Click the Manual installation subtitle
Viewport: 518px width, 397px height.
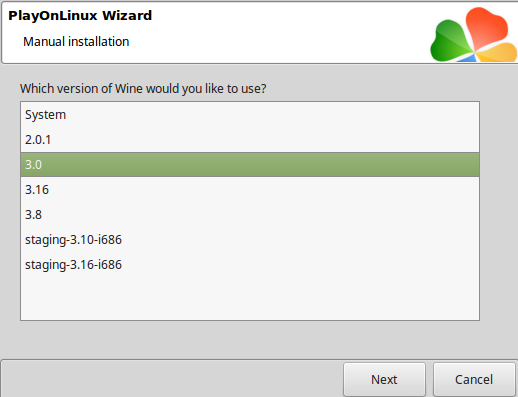(x=76, y=42)
